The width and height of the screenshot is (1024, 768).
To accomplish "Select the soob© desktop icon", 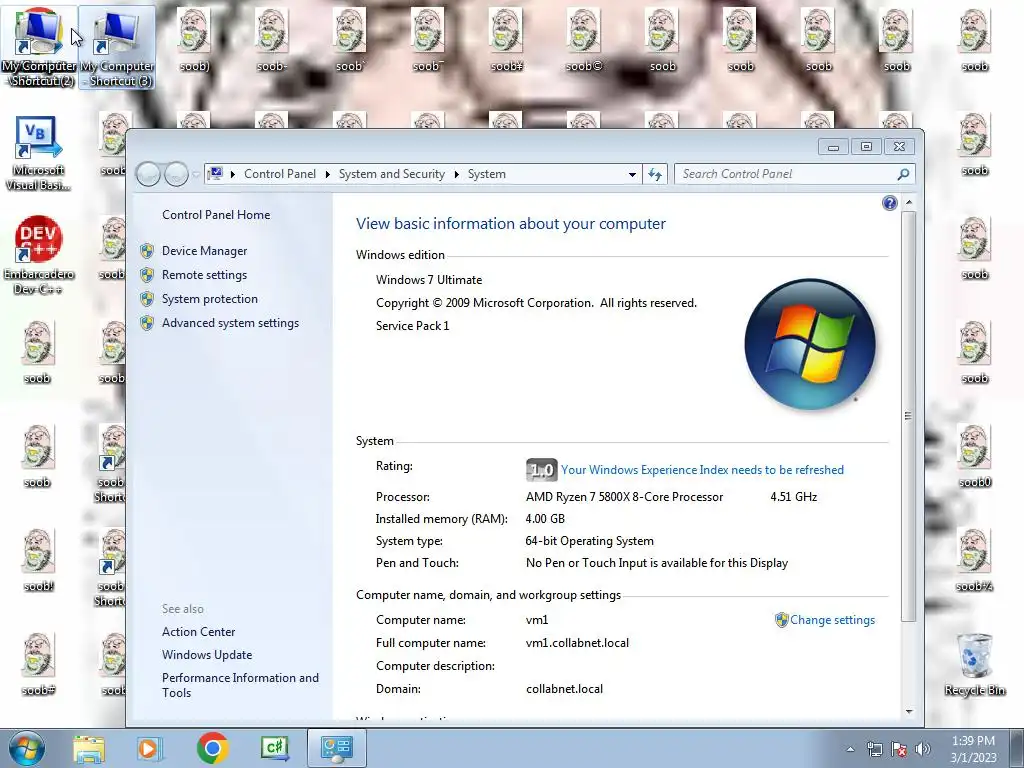I will [x=583, y=39].
